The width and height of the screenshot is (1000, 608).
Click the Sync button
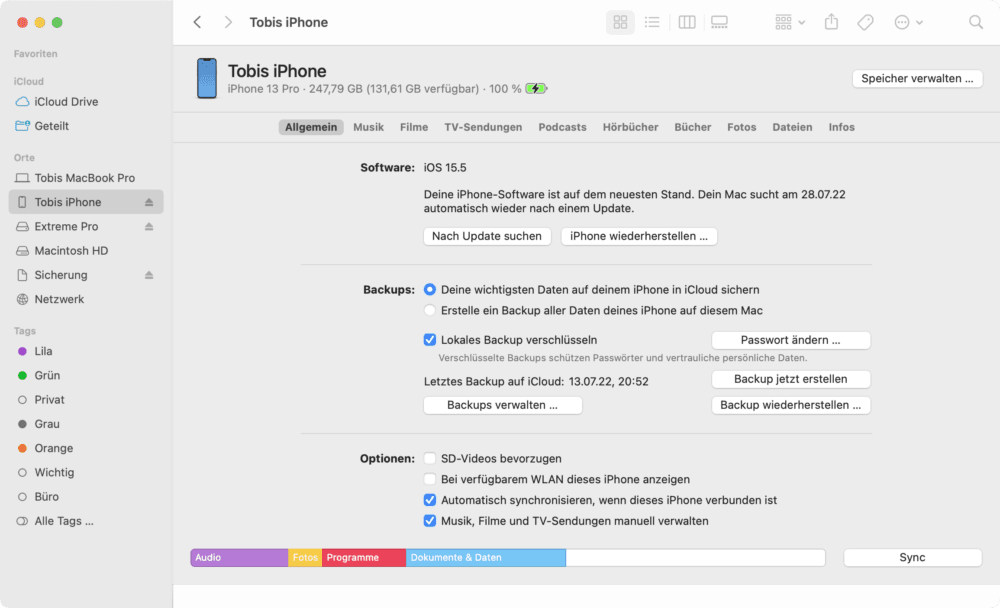tap(913, 558)
